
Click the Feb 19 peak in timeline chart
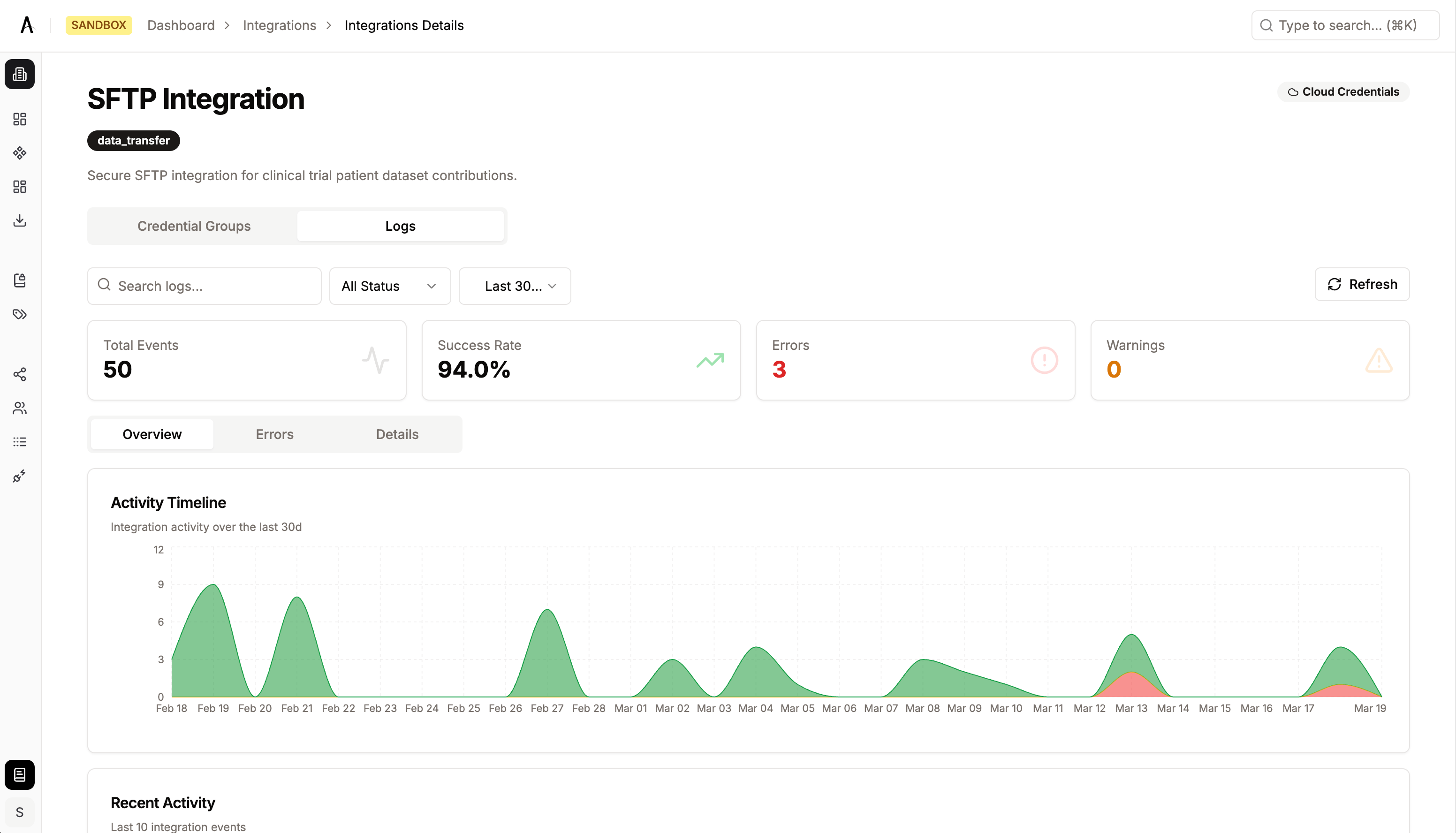[213, 585]
